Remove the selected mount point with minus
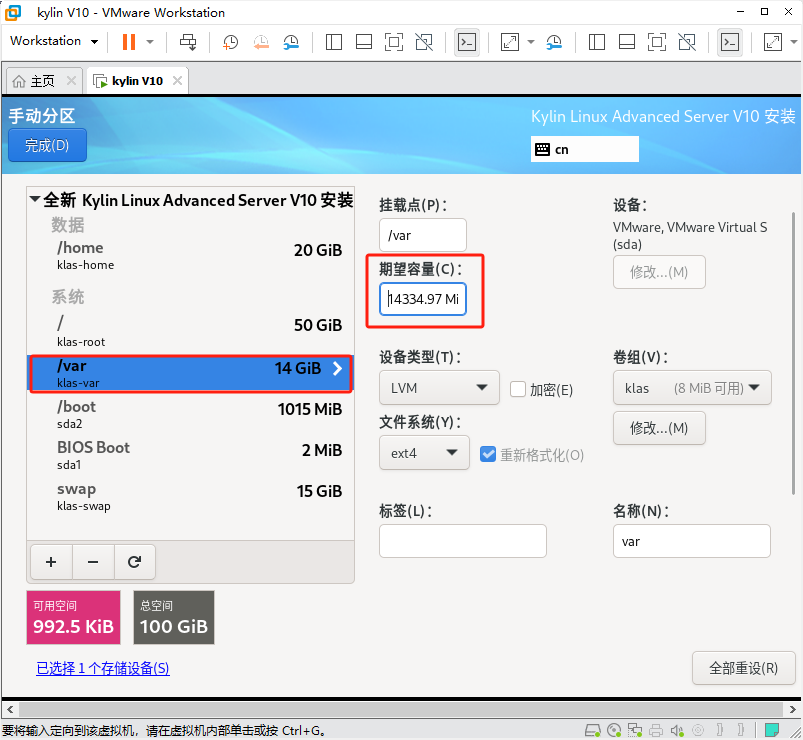 tap(93, 562)
